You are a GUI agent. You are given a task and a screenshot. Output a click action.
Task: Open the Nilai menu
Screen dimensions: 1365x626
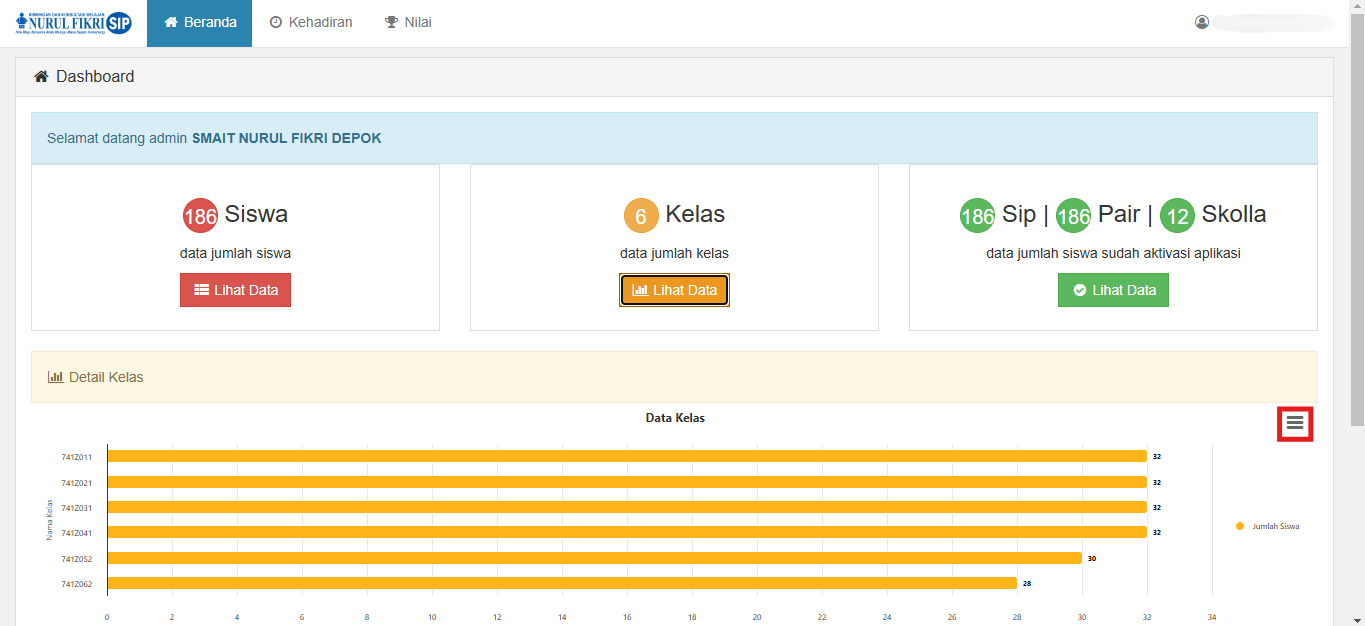pos(408,23)
